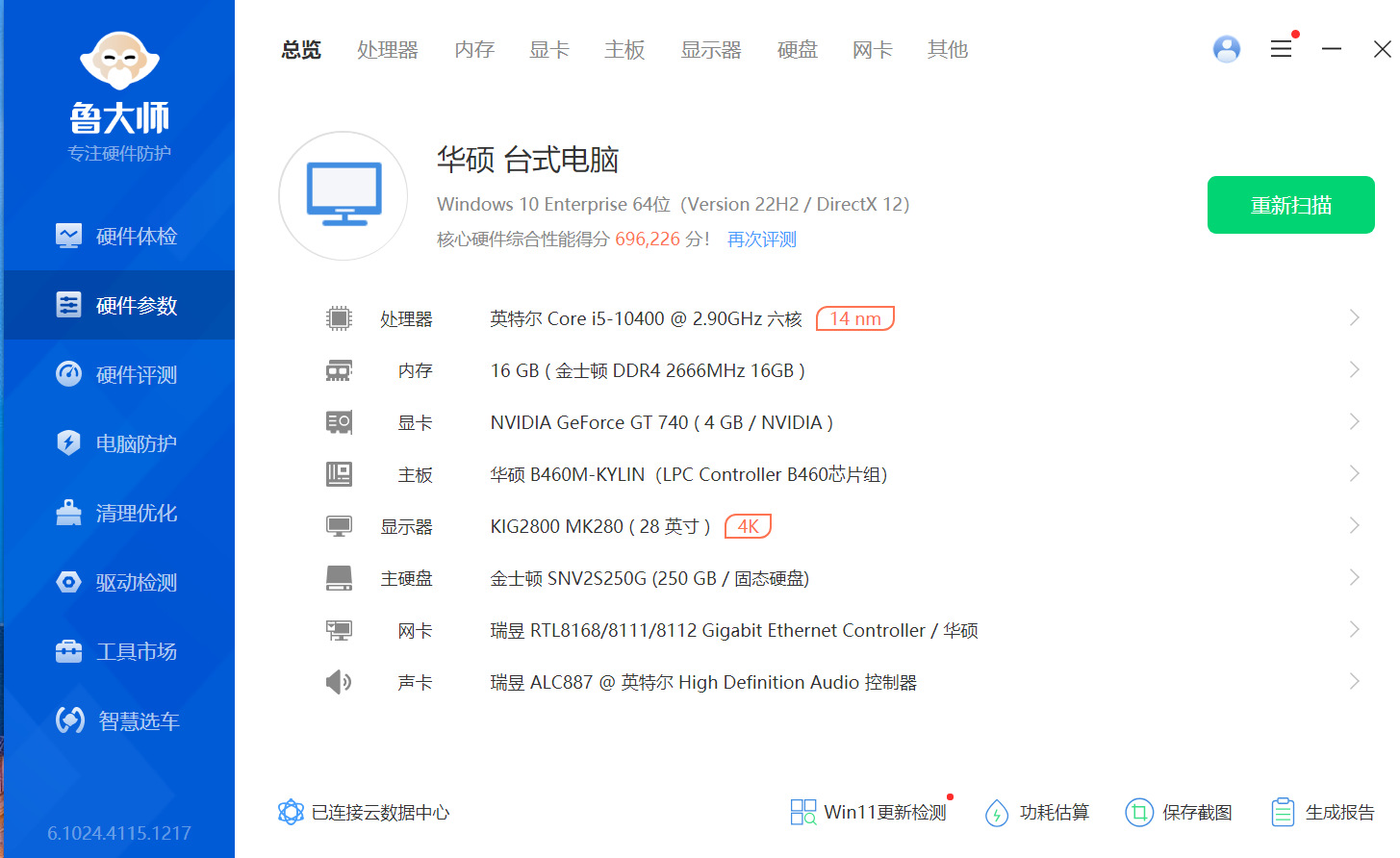Click the 功耗估算 power droplet icon

[x=997, y=813]
